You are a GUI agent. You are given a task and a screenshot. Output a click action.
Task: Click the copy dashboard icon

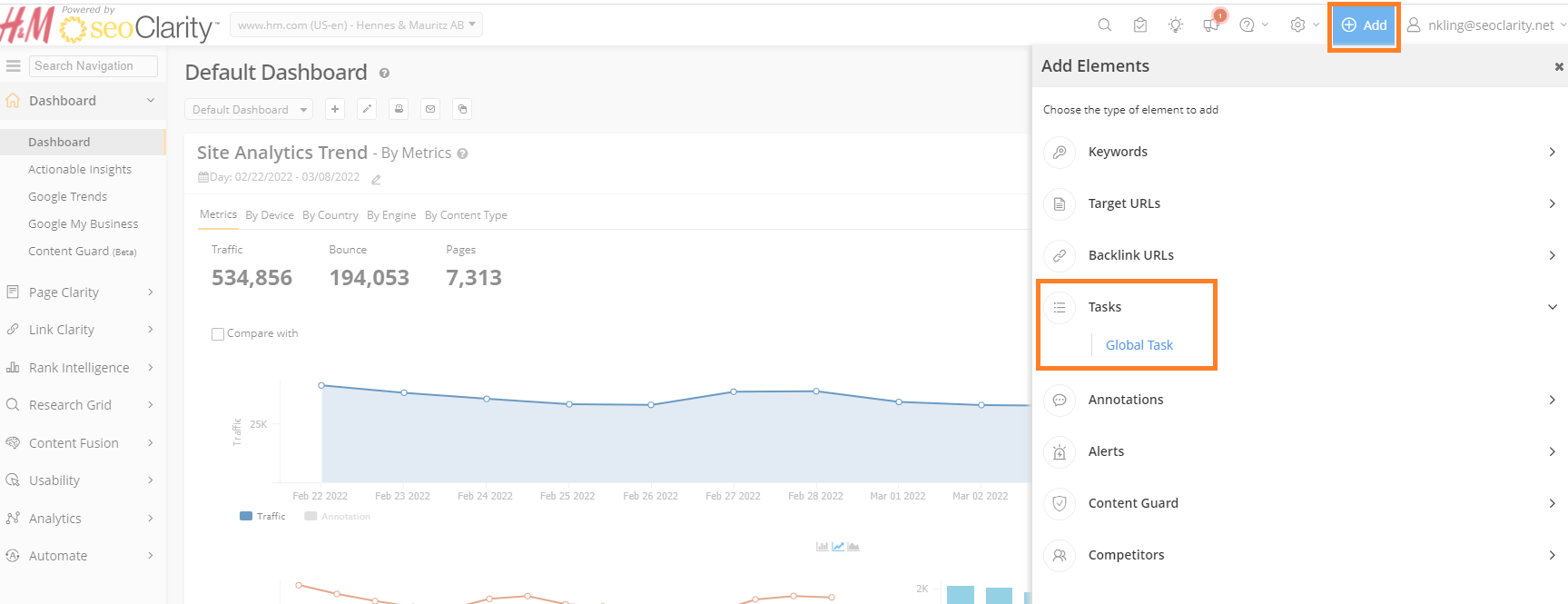point(462,109)
